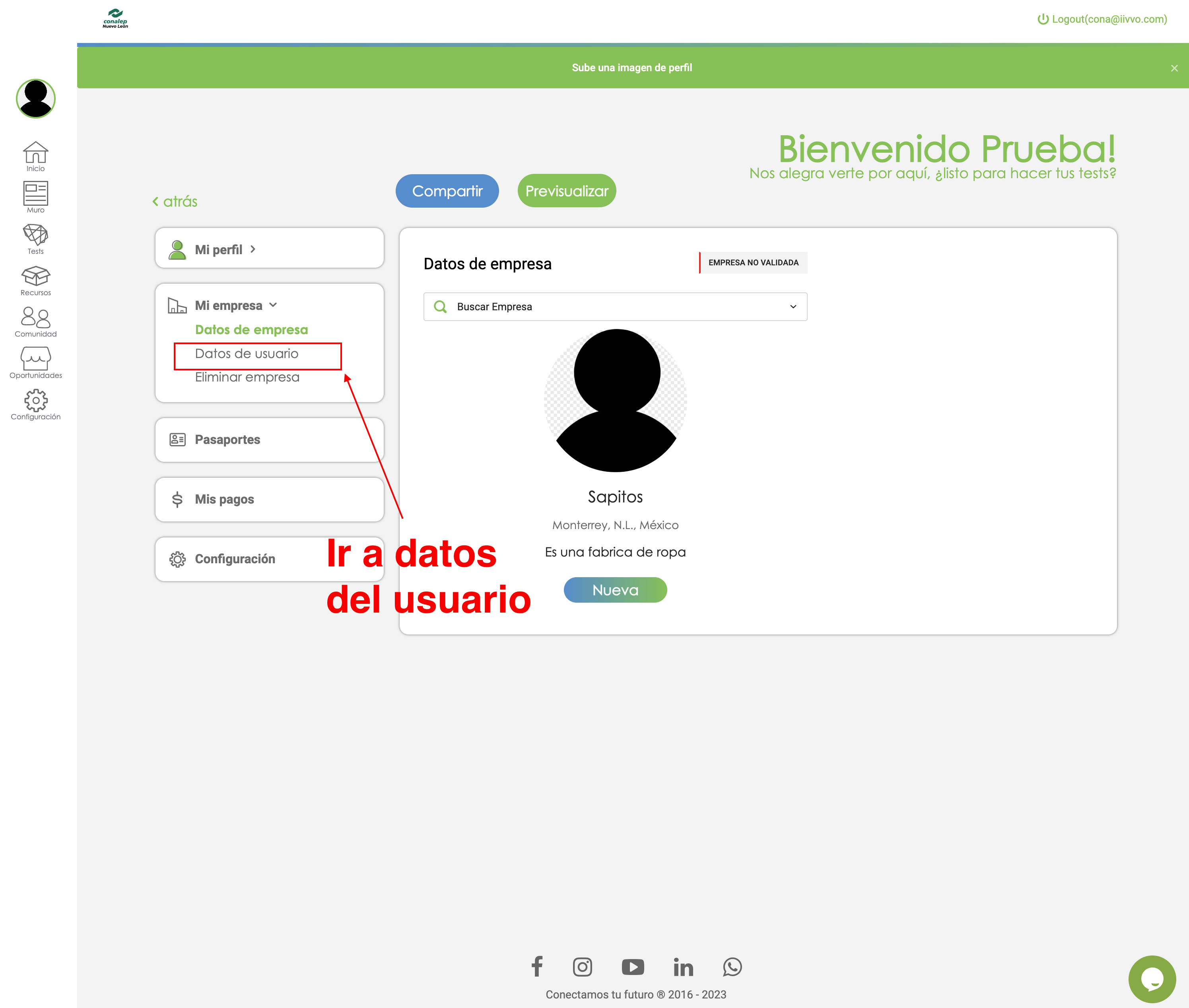This screenshot has height=1008, width=1189.
Task: Open the Buscar Empresa dropdown
Action: 615,307
